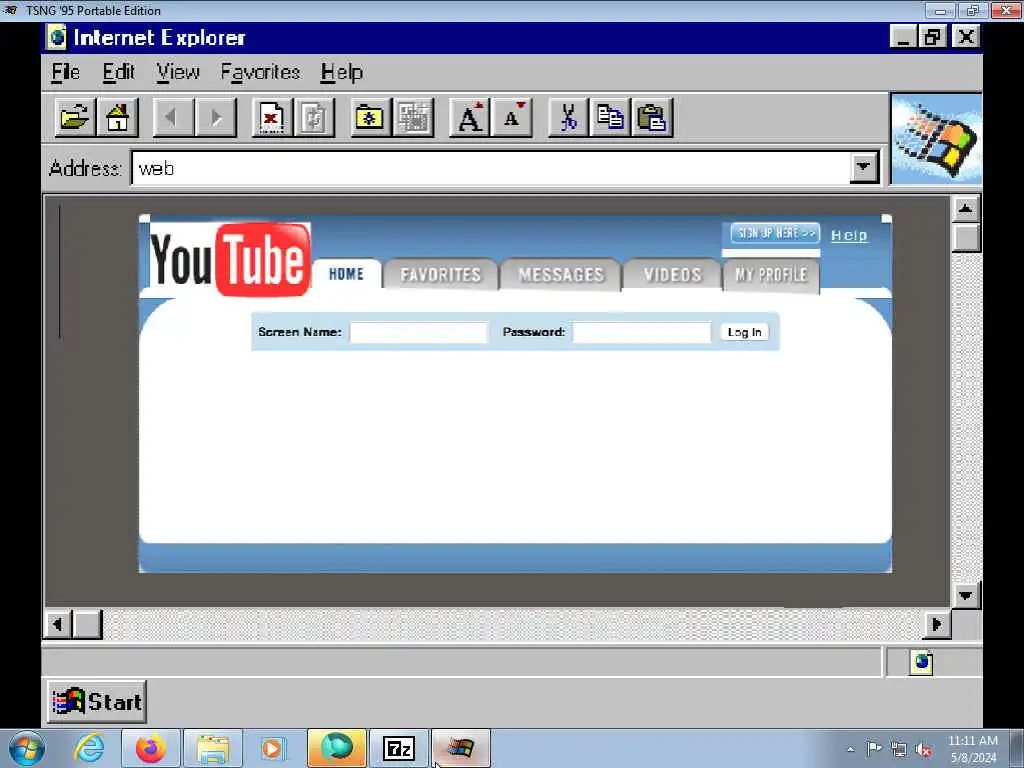Open the Favorites folder toolbar icon
Viewport: 1024px width, 768px height.
370,118
